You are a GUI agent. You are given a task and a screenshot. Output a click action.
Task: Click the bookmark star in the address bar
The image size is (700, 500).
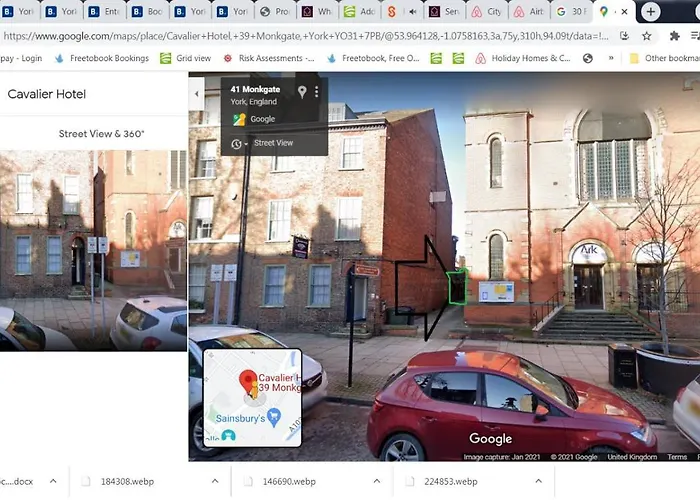click(x=647, y=35)
